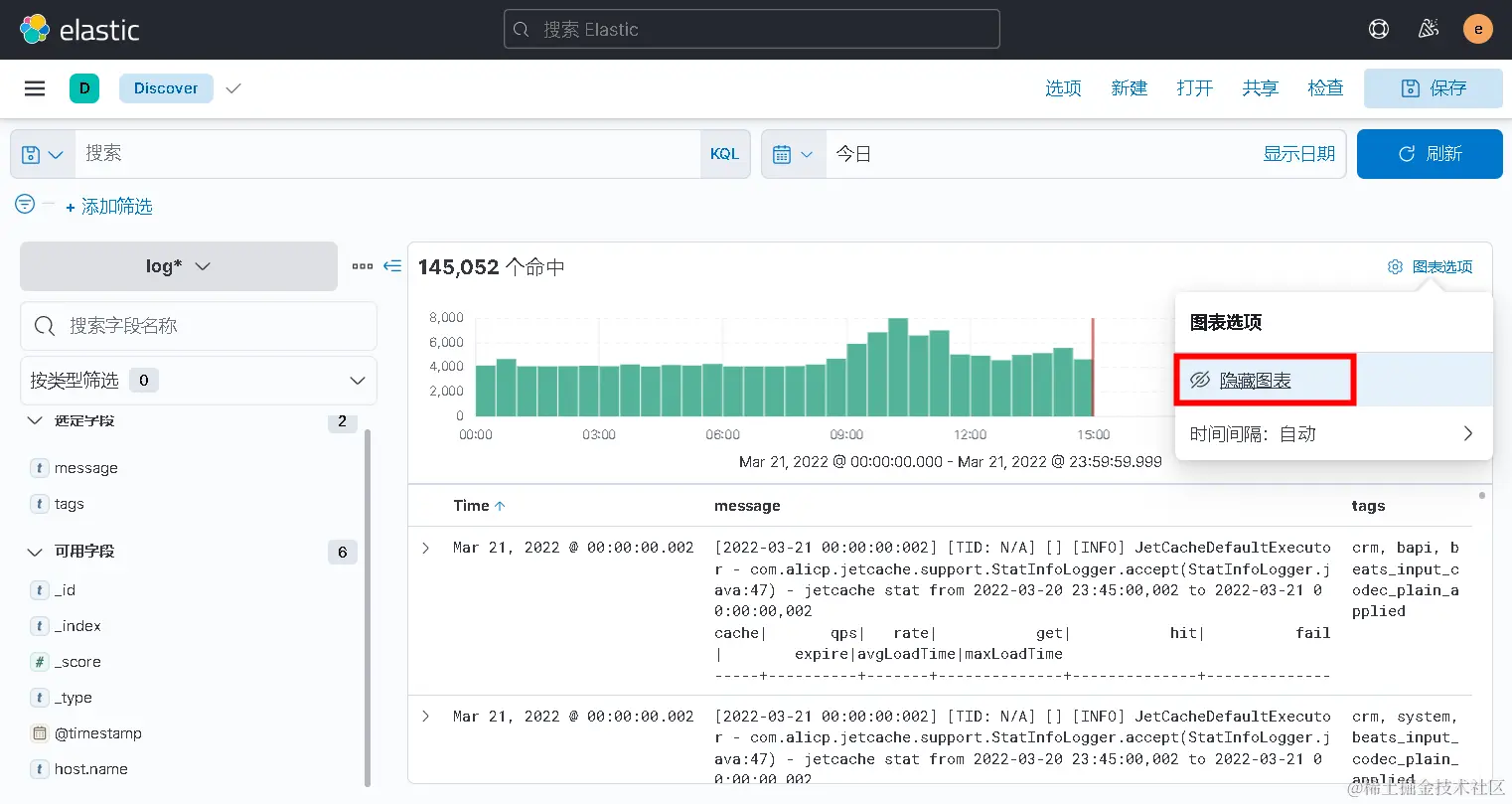
Task: Click the date icon beside @timestamp
Action: 40,733
